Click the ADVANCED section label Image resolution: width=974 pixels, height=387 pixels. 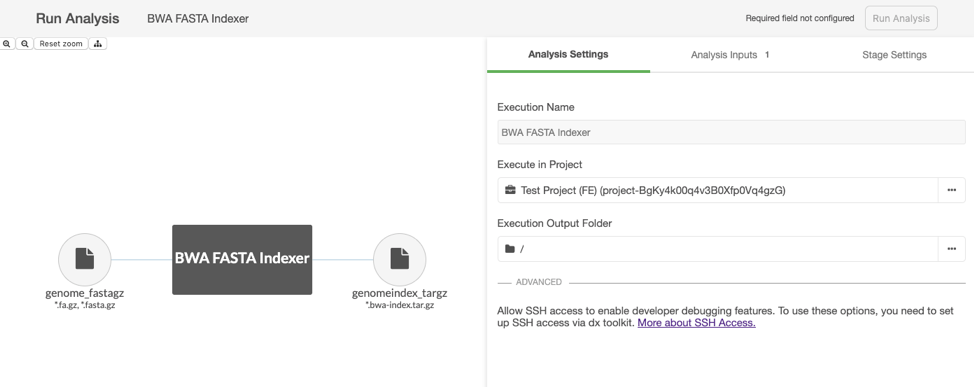coord(539,282)
